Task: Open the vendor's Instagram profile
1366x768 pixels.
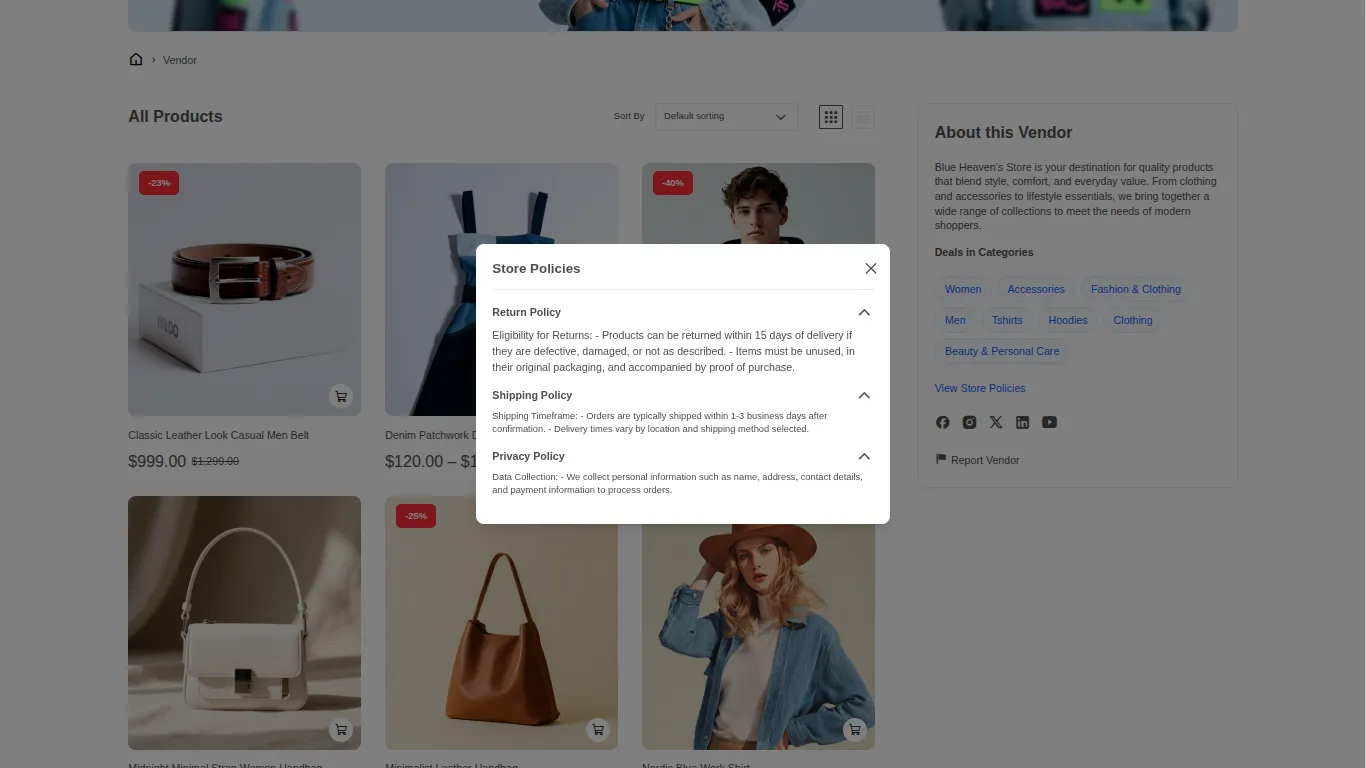Action: (x=969, y=422)
